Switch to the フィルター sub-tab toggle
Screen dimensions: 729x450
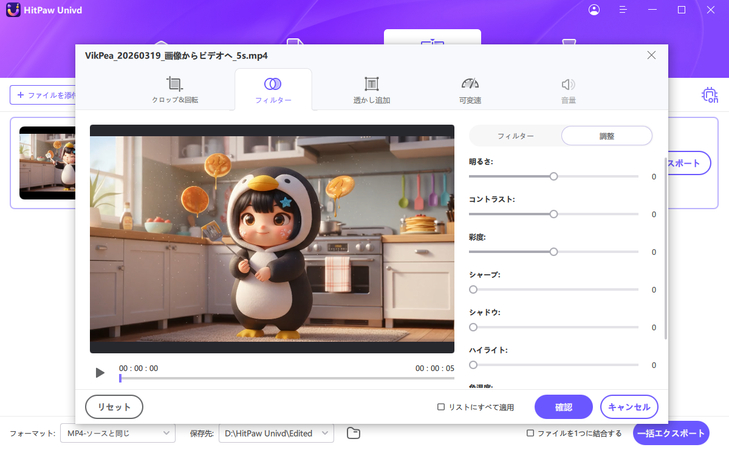(515, 136)
